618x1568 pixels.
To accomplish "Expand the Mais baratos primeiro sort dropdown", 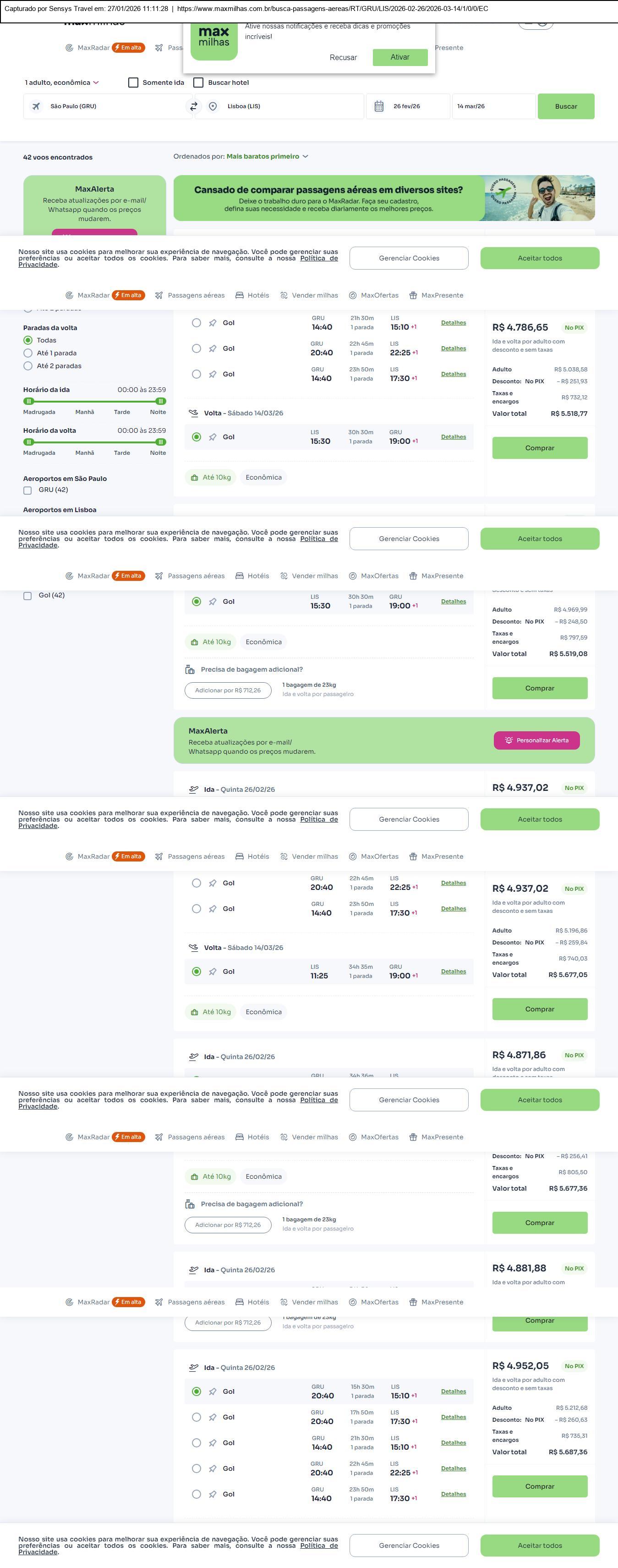I will (267, 156).
